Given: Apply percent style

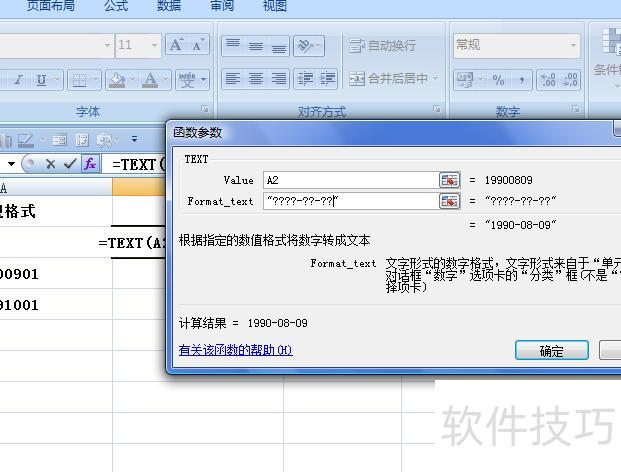Looking at the screenshot, I should click(498, 80).
